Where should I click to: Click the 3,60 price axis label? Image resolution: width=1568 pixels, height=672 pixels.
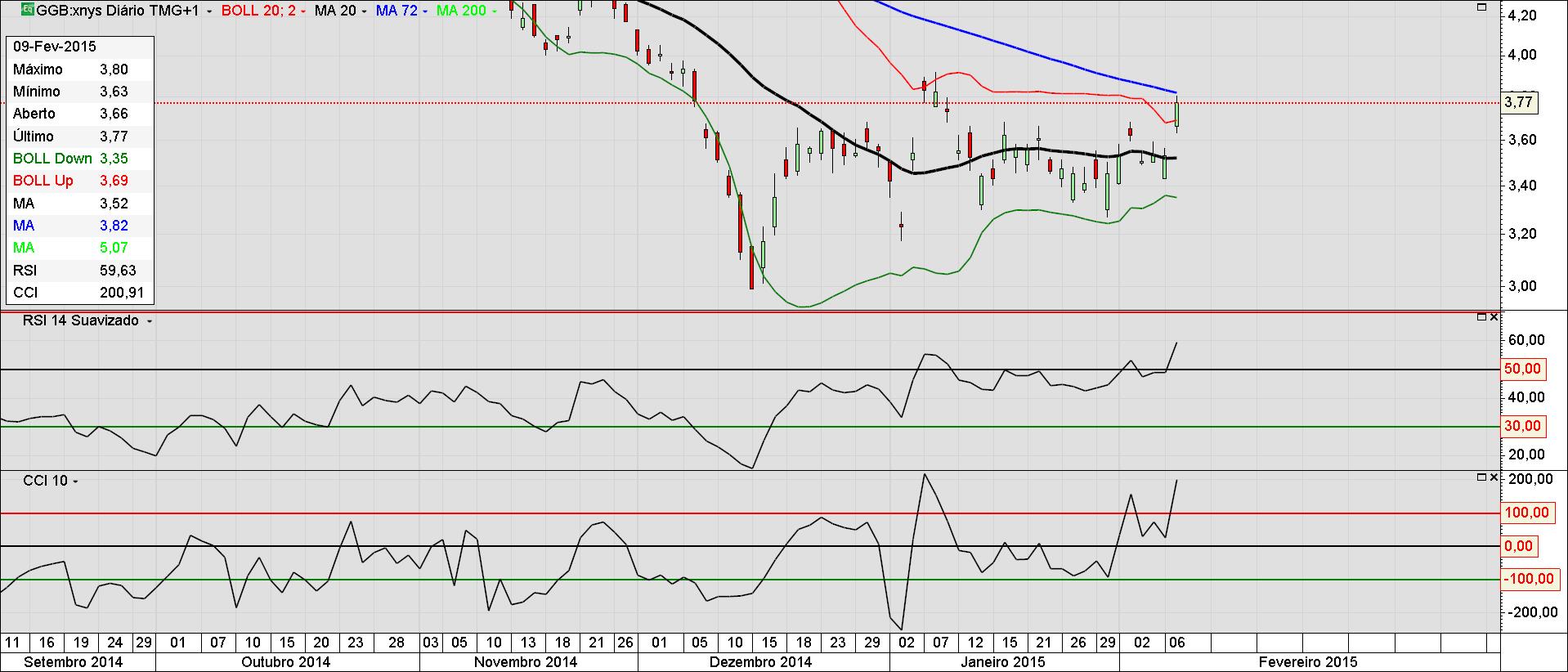(1521, 140)
